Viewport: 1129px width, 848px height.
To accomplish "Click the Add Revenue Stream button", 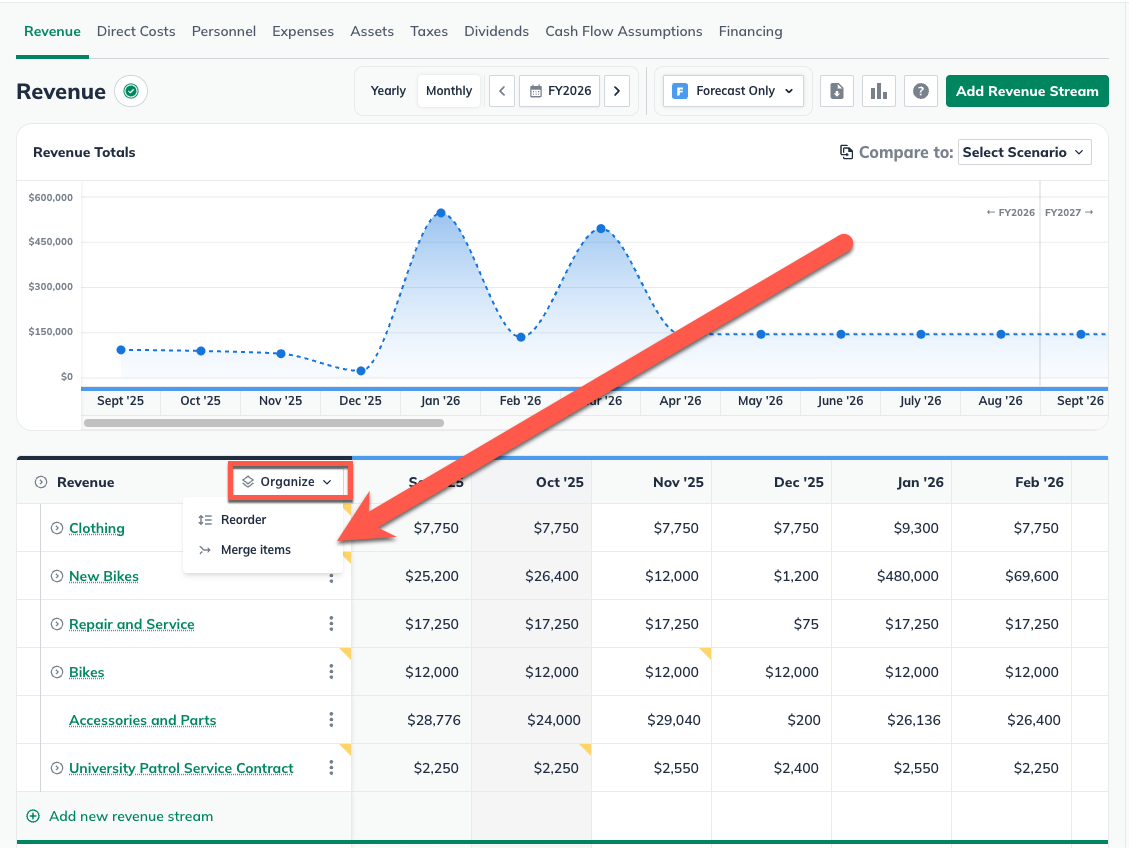I will [1027, 91].
